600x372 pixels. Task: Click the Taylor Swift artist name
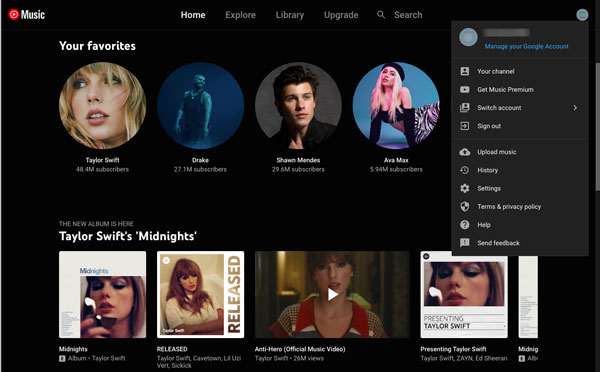coord(103,160)
